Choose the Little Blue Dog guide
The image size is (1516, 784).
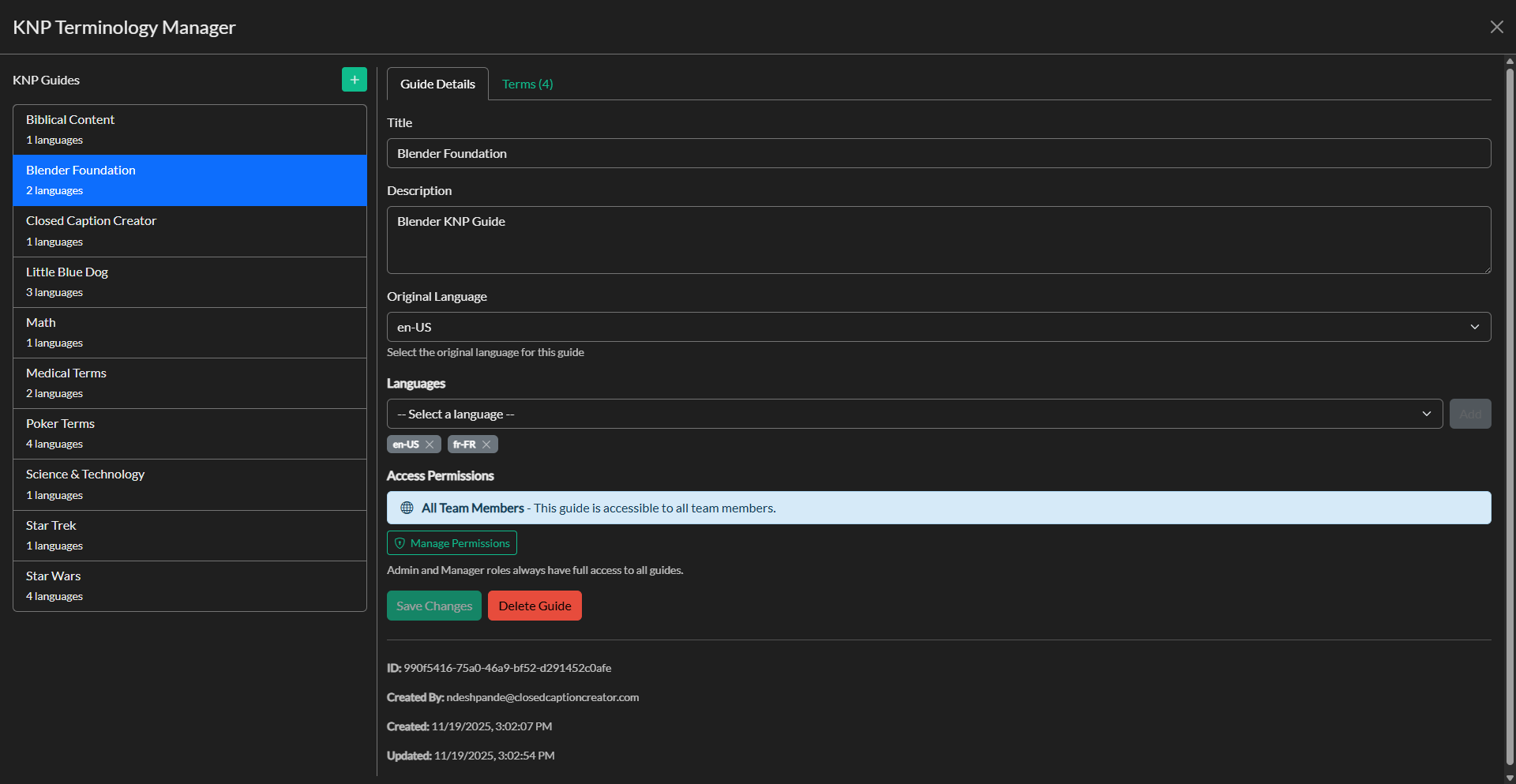click(189, 282)
